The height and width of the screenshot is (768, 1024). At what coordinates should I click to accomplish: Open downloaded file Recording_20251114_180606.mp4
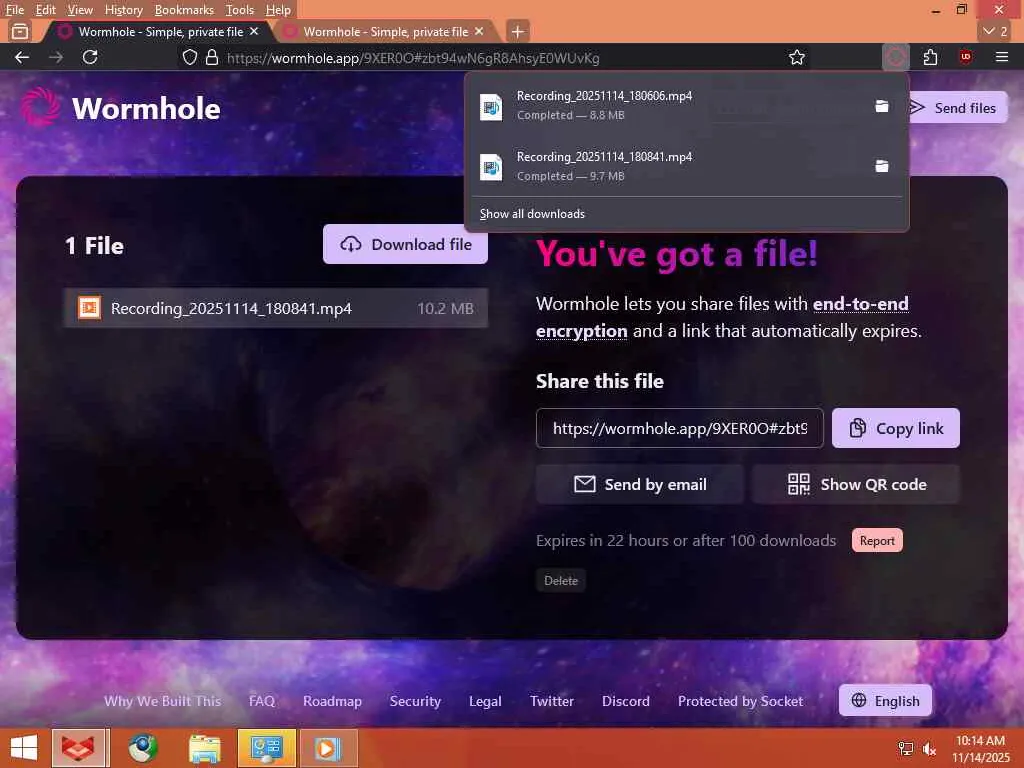click(x=669, y=105)
